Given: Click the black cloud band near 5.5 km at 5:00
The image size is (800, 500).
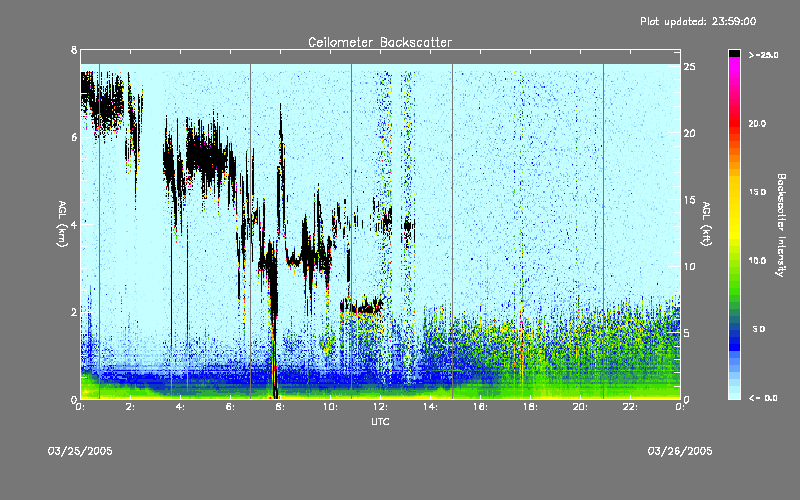Looking at the screenshot, I should pyautogui.click(x=207, y=158).
